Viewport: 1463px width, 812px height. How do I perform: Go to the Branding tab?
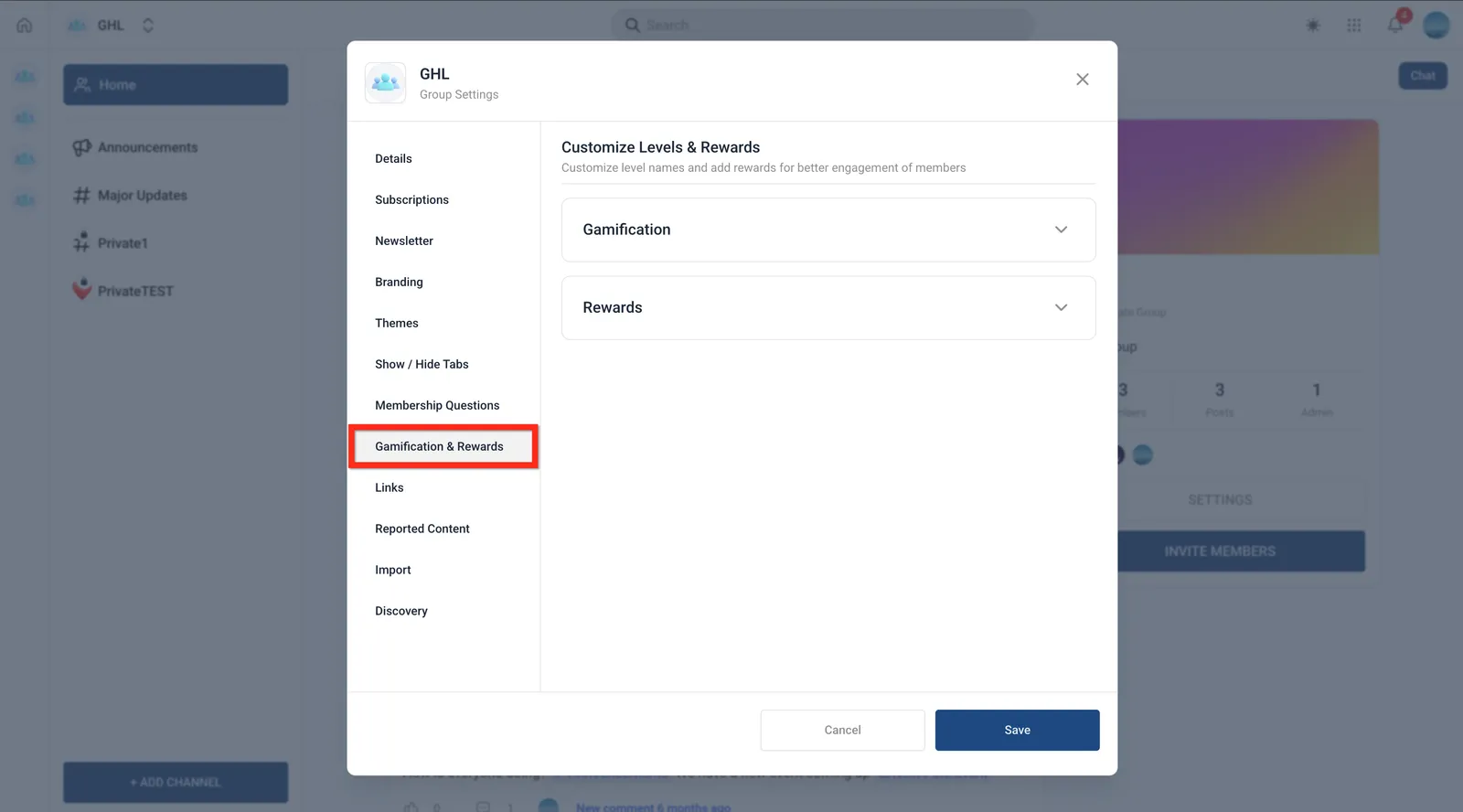399,283
